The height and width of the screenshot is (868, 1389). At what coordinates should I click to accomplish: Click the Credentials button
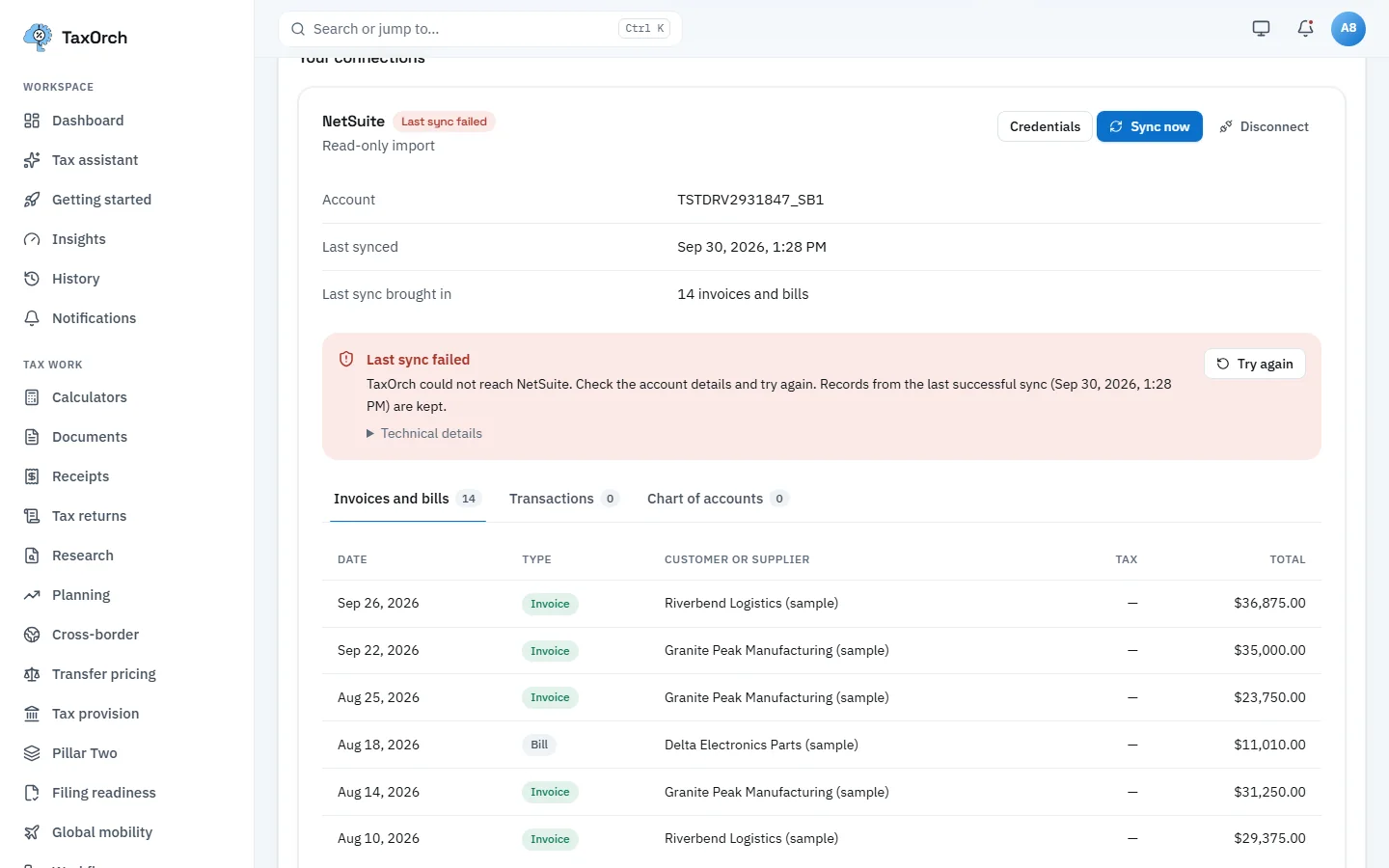[x=1045, y=126]
